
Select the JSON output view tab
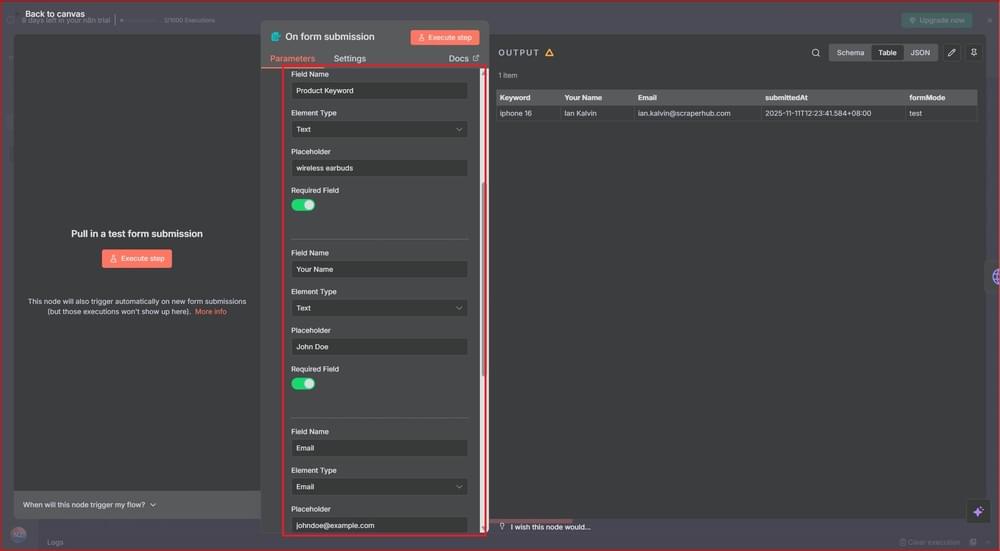coord(919,53)
